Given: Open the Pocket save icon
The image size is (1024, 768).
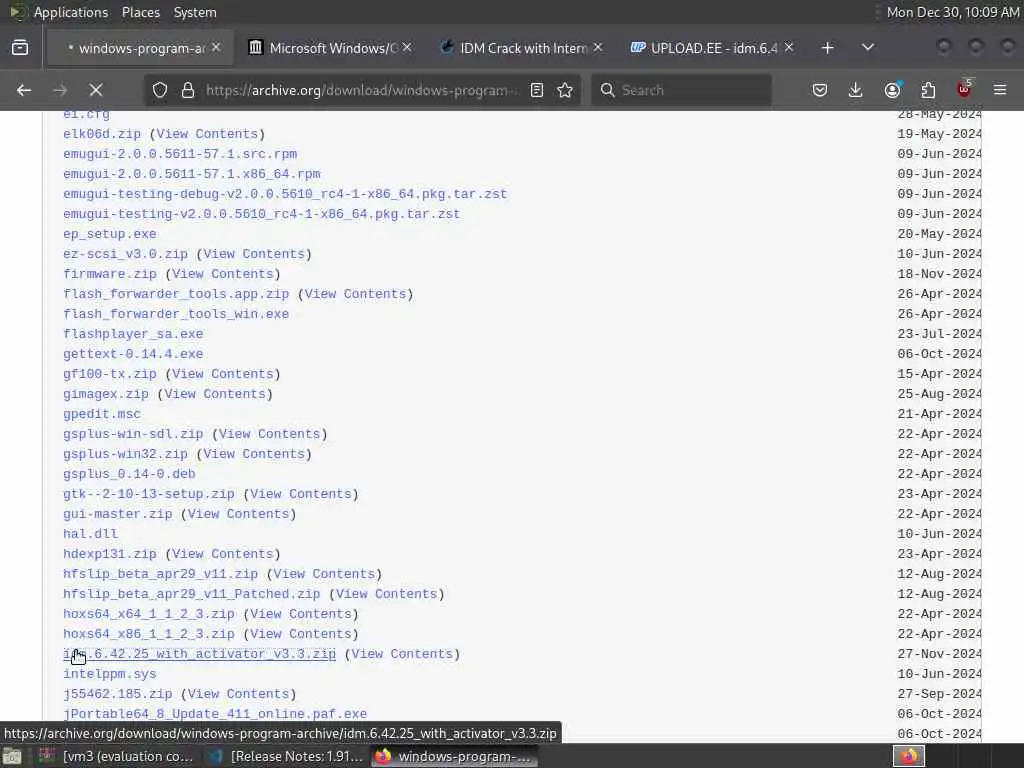Looking at the screenshot, I should click(820, 90).
